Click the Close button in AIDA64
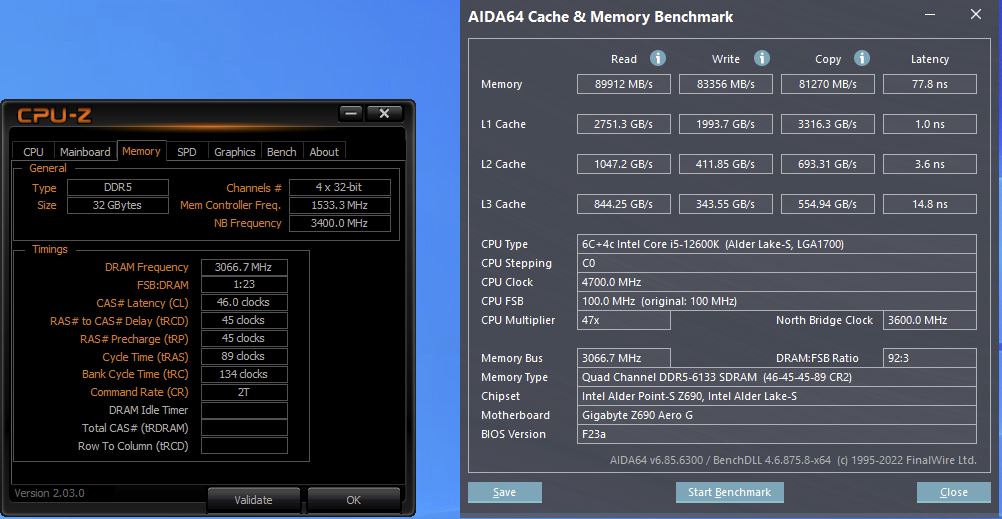 (x=953, y=492)
